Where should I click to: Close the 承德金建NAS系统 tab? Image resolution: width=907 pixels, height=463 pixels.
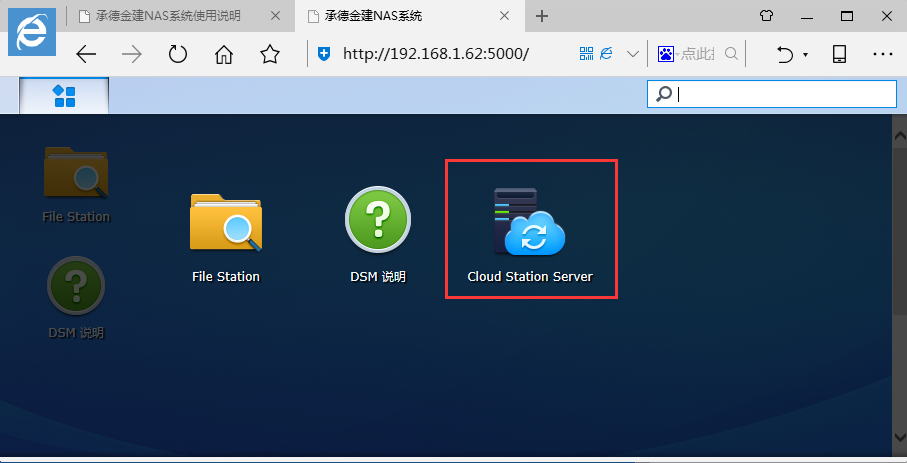[x=504, y=16]
